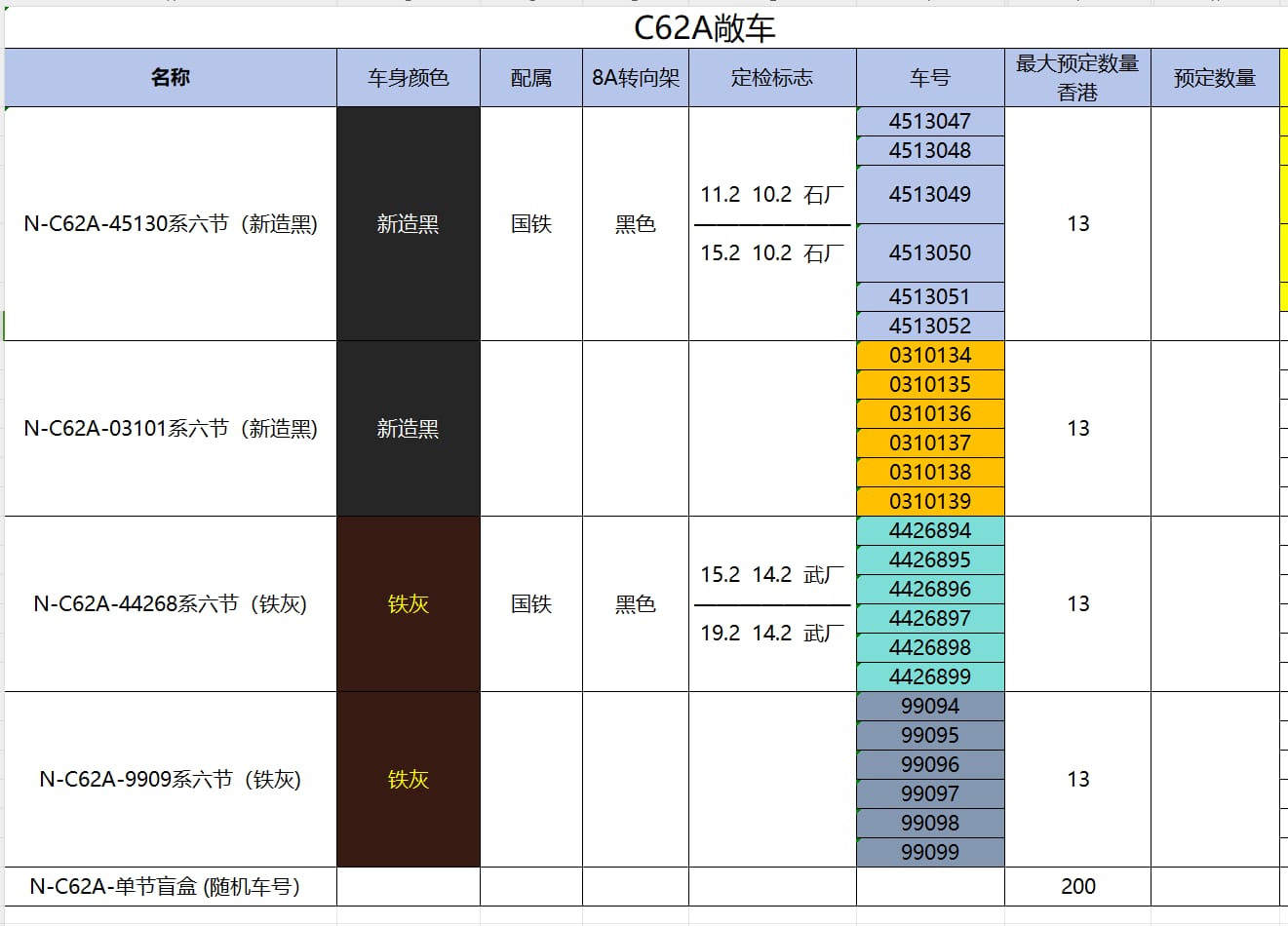
Task: Select car number 4513048
Action: 930,151
